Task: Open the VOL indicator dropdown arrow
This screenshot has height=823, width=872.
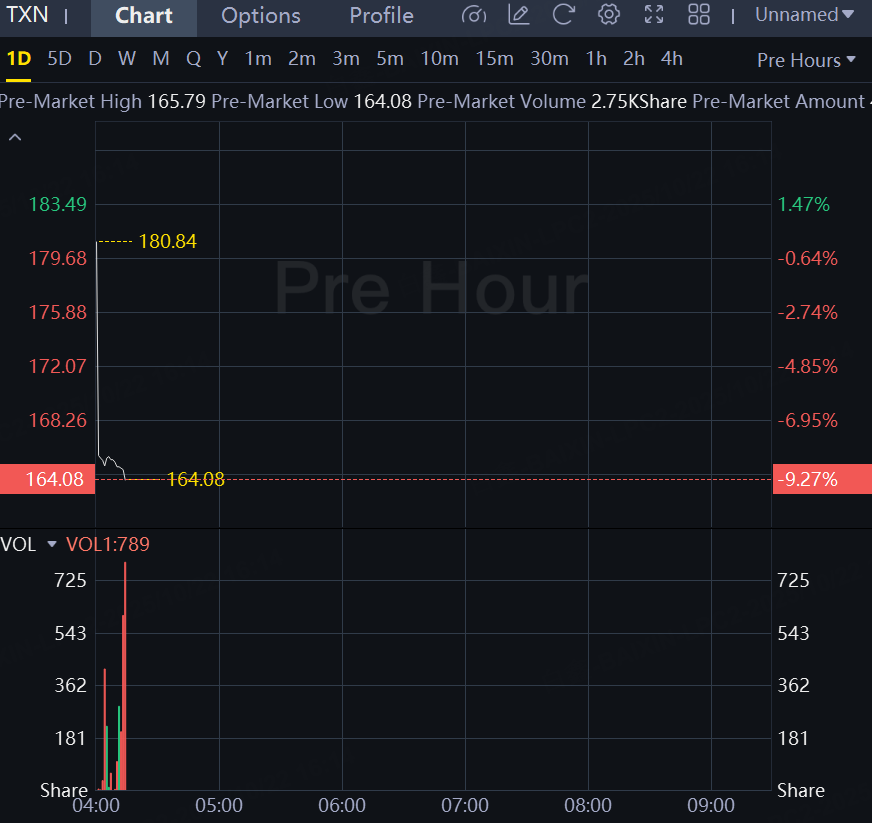Action: click(x=52, y=544)
